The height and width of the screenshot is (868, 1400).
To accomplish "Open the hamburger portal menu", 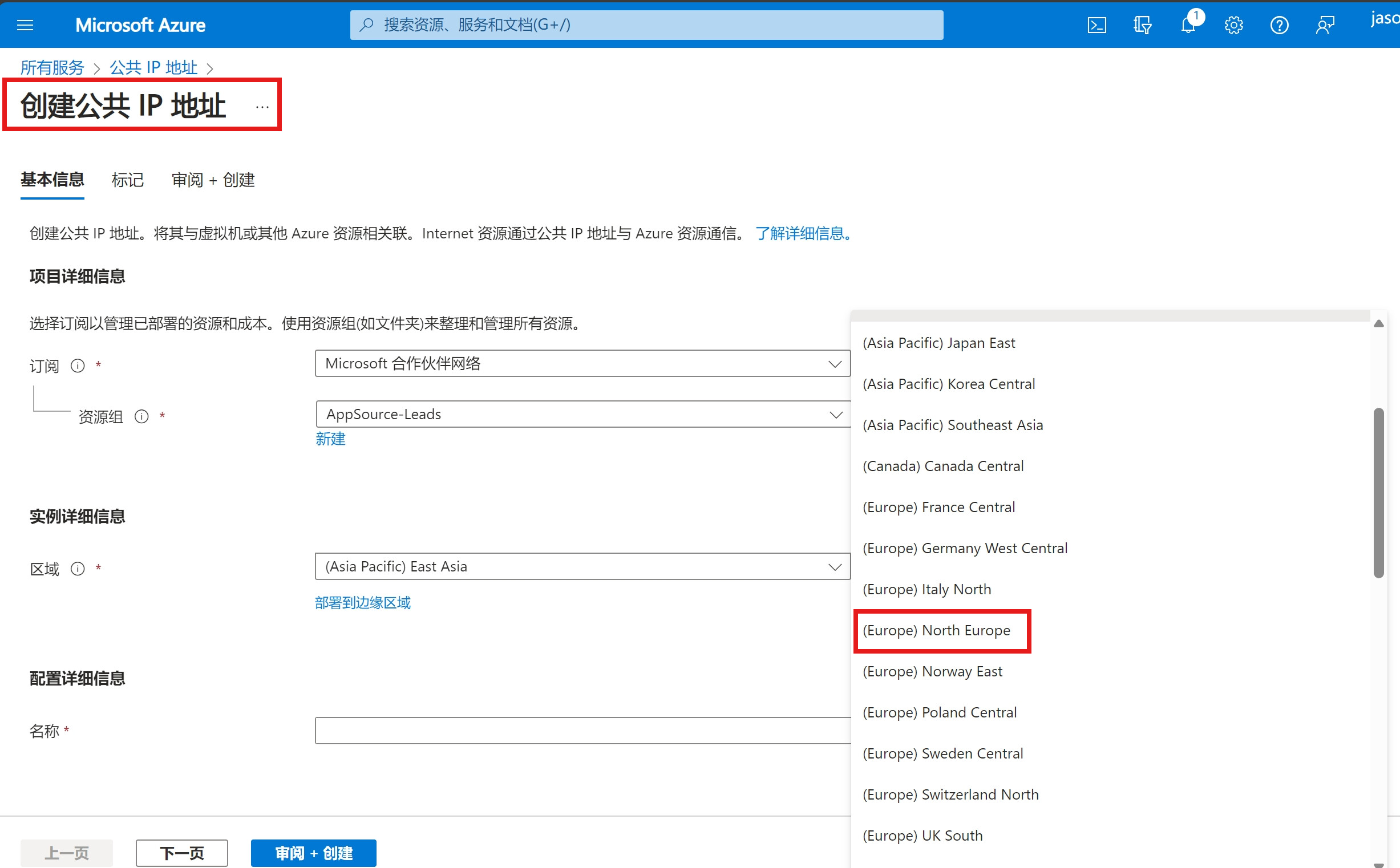I will click(x=25, y=25).
